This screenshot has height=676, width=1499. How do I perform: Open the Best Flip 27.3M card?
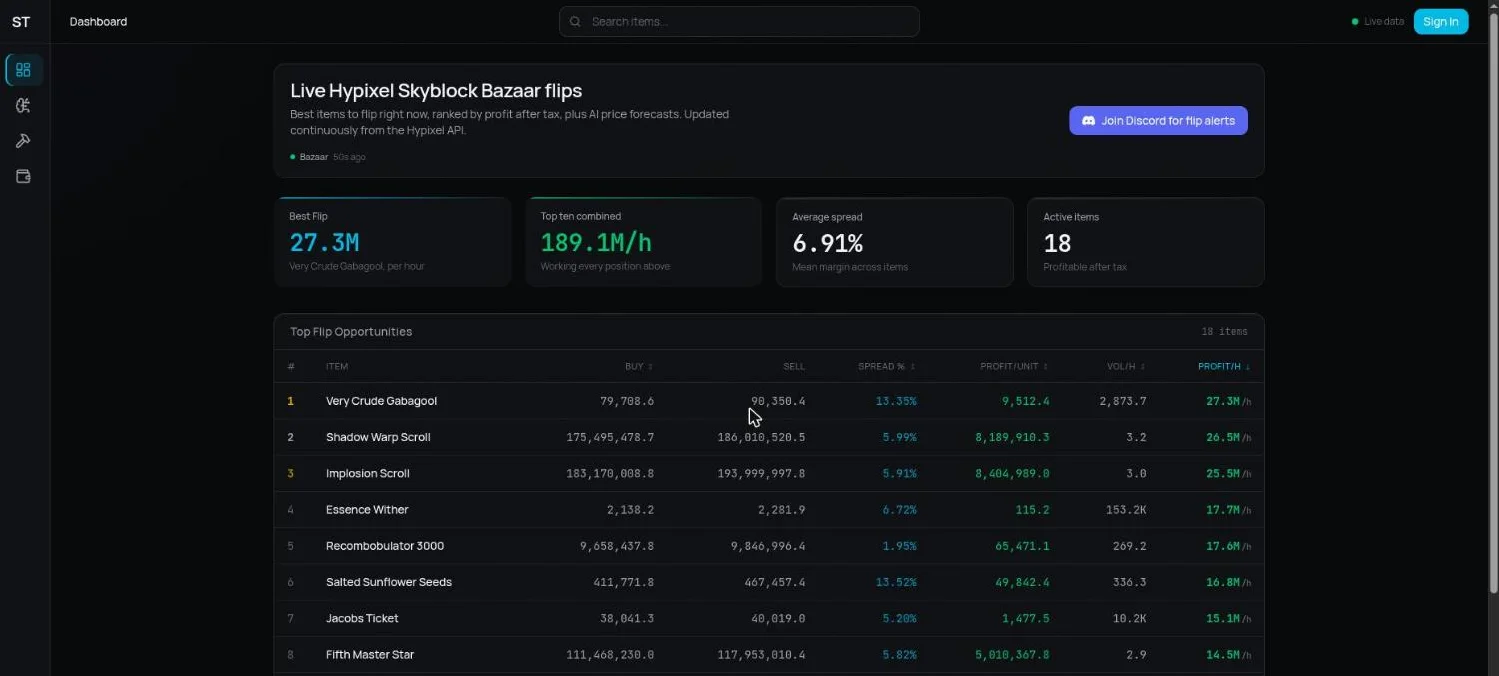pos(392,242)
